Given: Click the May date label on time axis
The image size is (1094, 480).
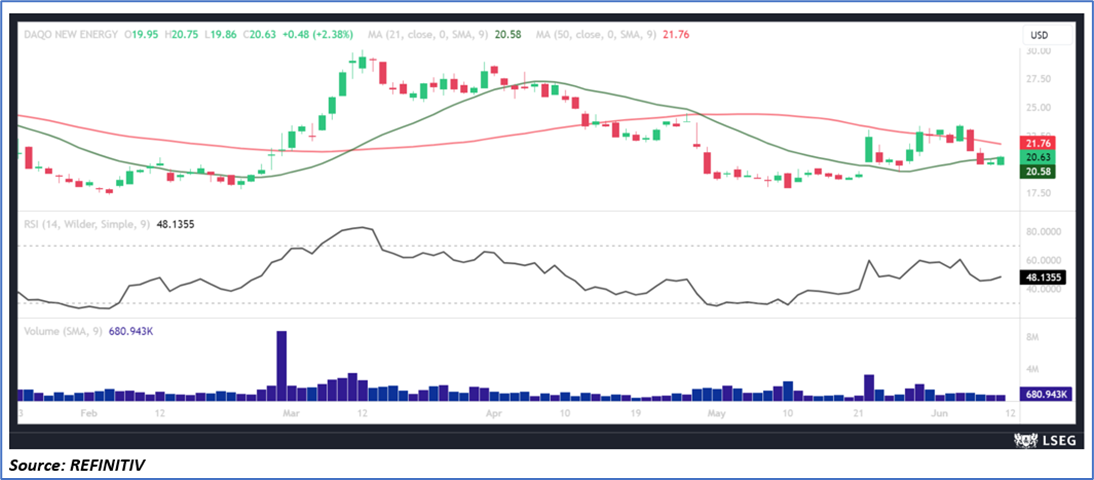Looking at the screenshot, I should coord(719,414).
